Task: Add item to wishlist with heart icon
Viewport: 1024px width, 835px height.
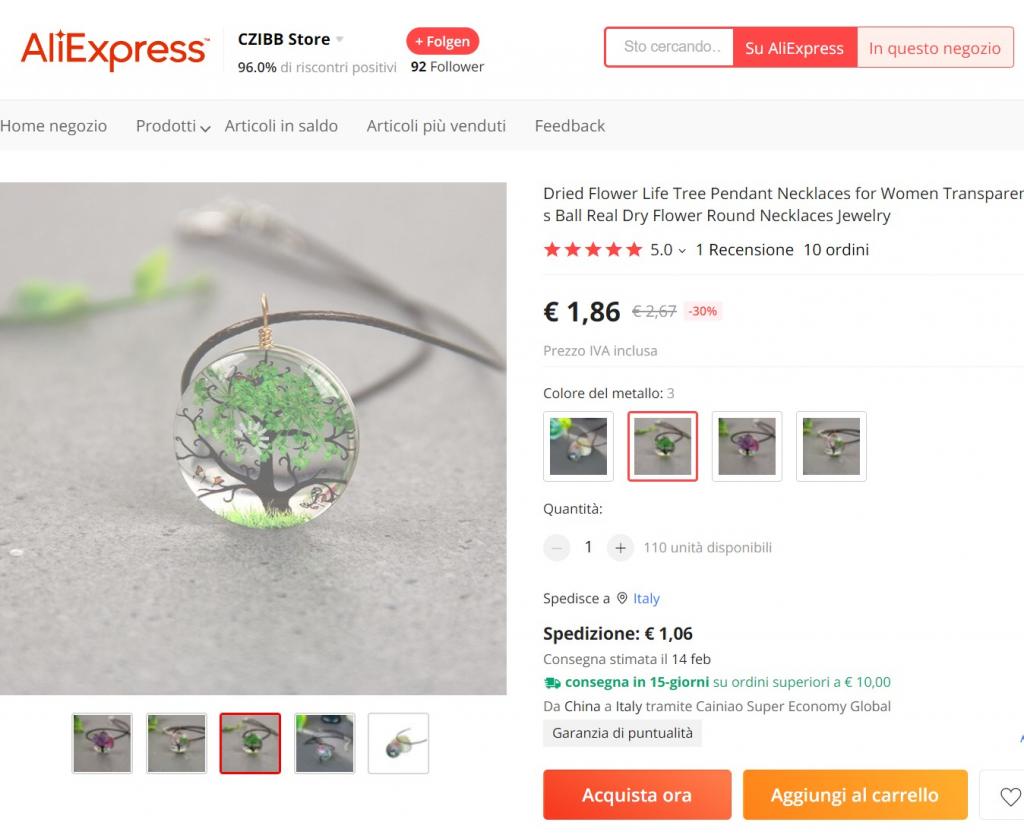Action: [x=1010, y=795]
